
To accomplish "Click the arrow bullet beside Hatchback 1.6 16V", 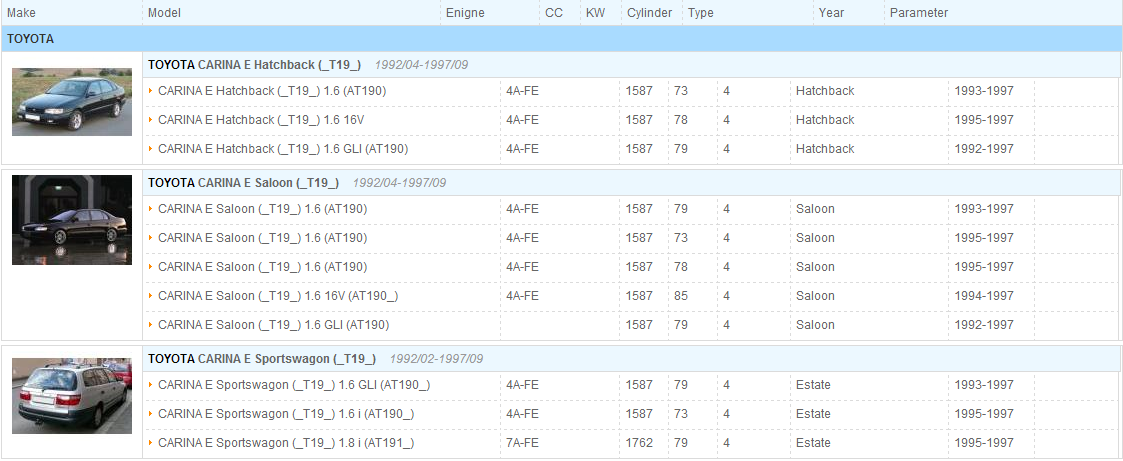I will [151, 120].
